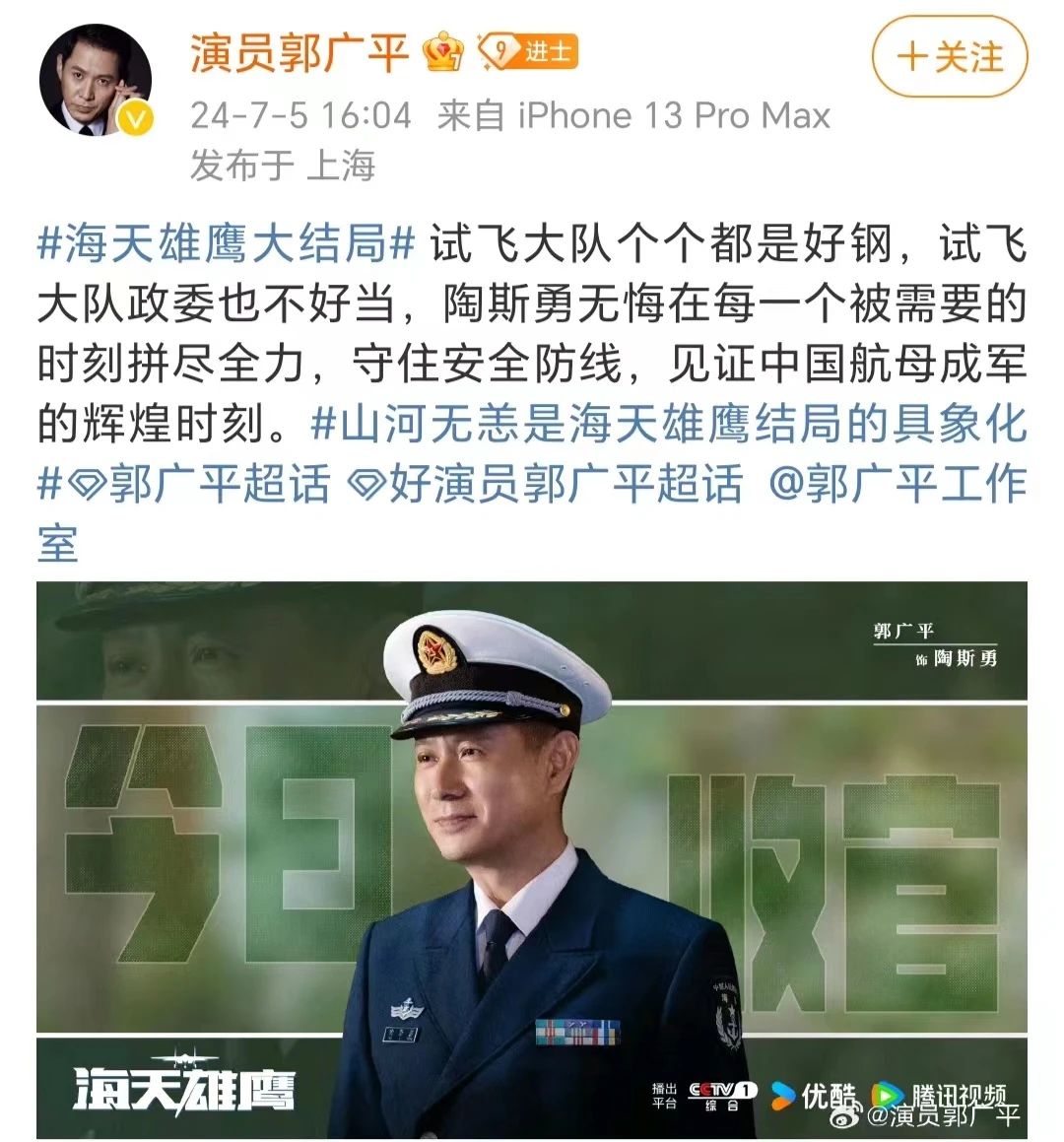Image resolution: width=1064 pixels, height=1142 pixels.
Task: Tap the diamond icon before 郭广平超话
Action: 87,484
